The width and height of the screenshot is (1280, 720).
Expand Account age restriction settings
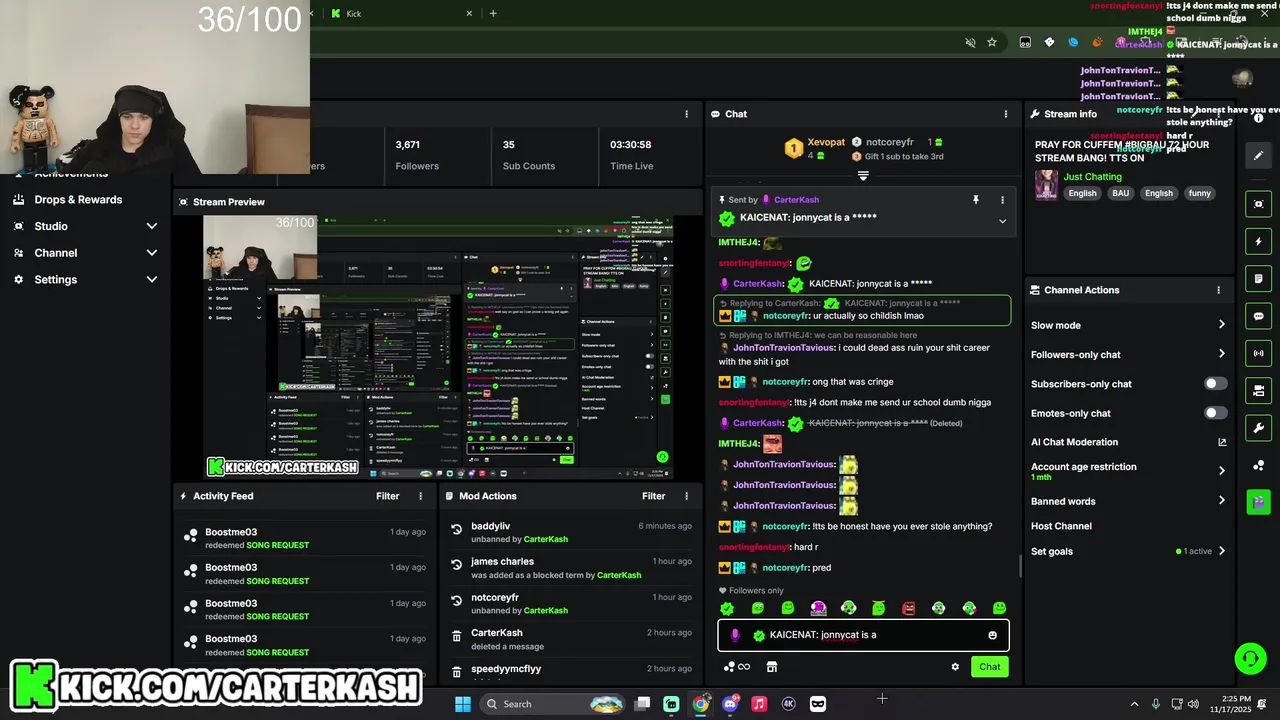click(x=1222, y=470)
